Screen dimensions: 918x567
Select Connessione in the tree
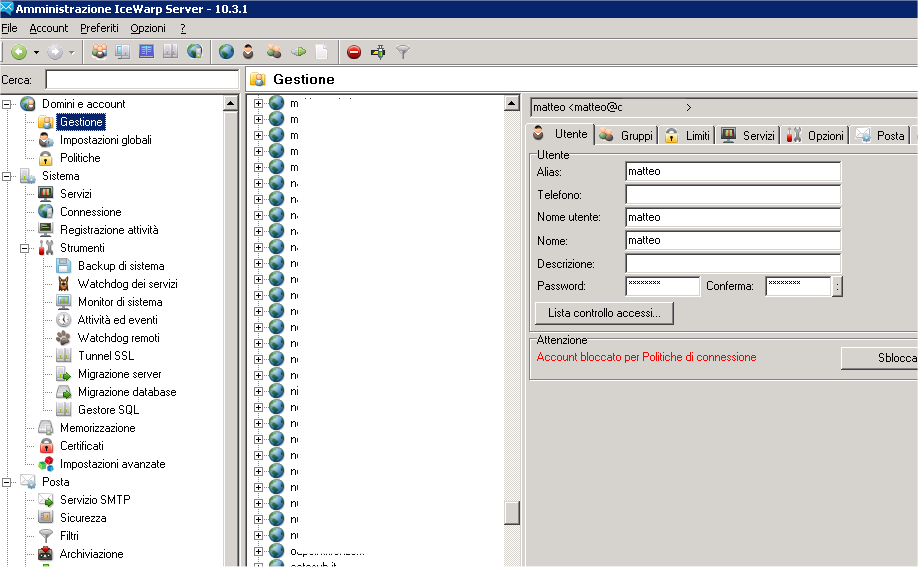[x=91, y=212]
